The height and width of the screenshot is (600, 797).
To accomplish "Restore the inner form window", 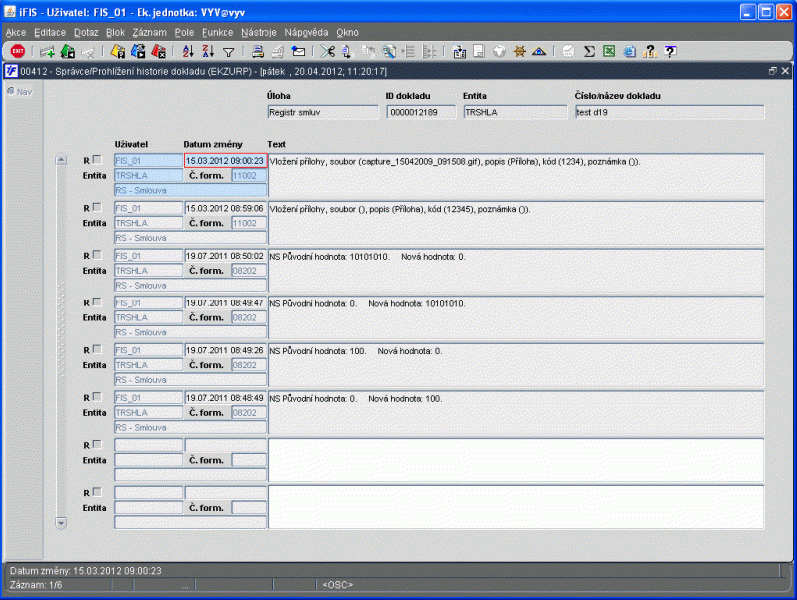I will click(773, 71).
